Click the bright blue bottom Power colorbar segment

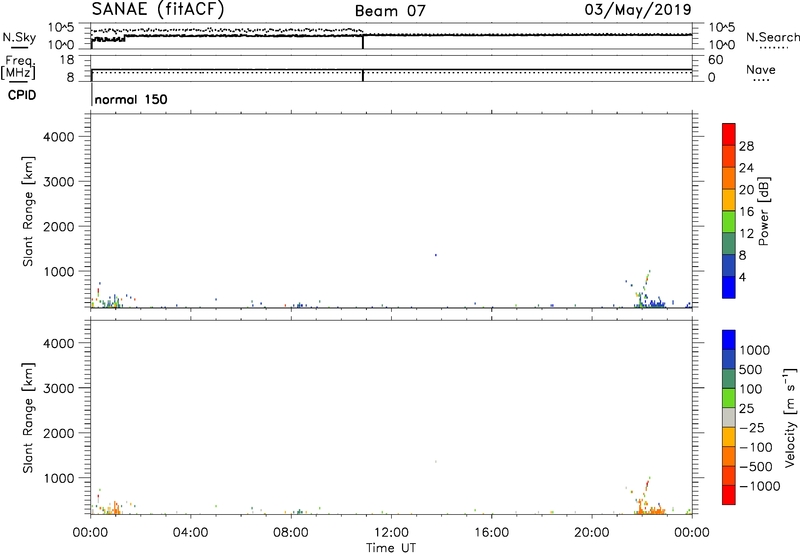[729, 287]
